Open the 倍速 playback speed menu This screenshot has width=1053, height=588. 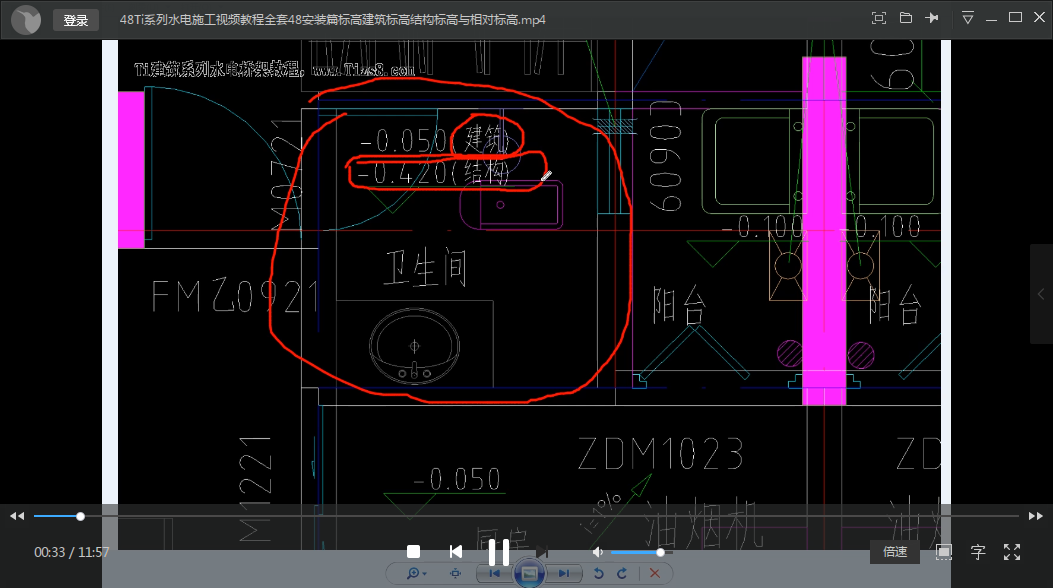(x=895, y=552)
